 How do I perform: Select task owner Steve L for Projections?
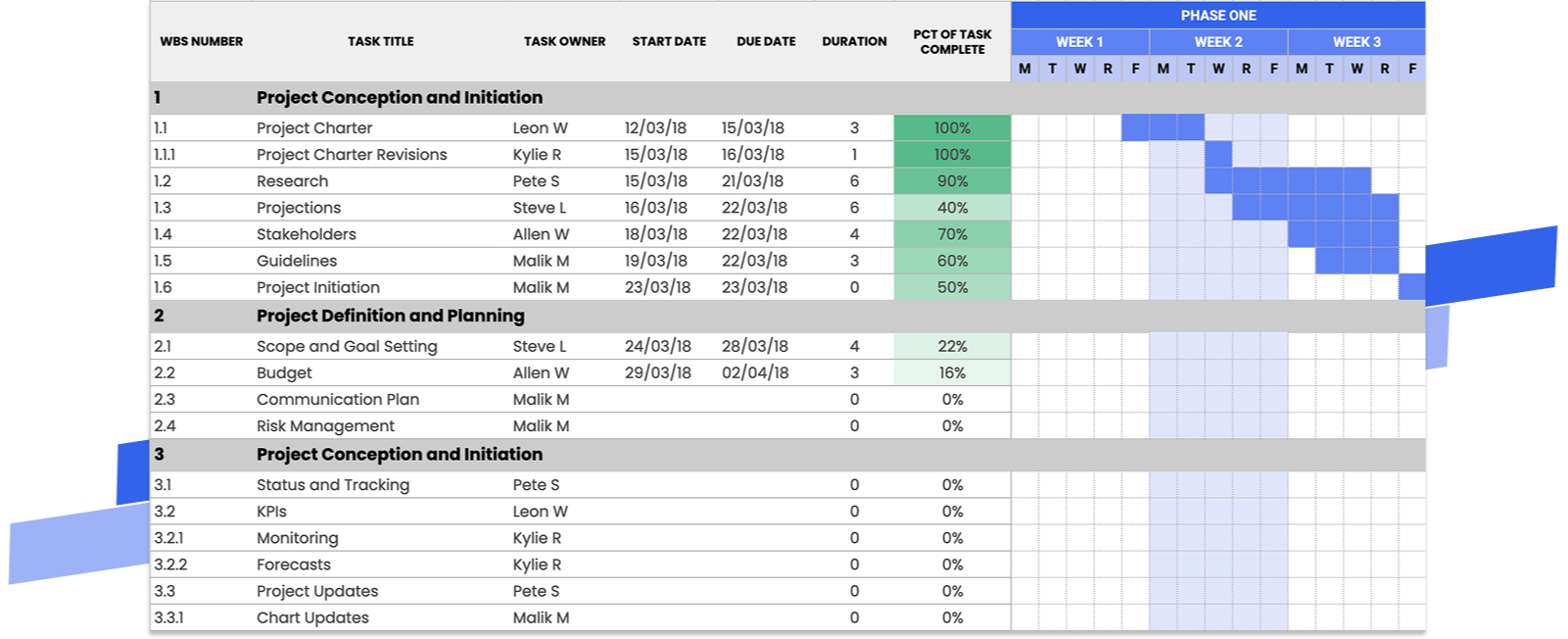pyautogui.click(x=540, y=208)
